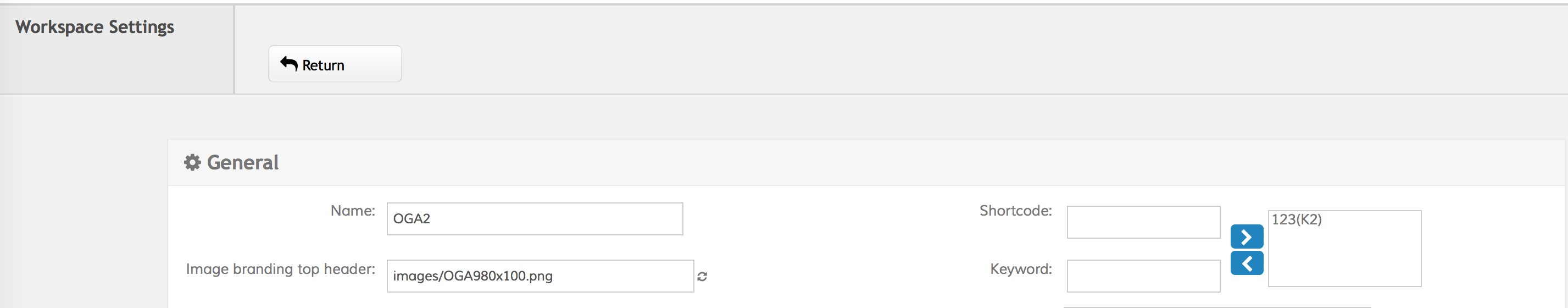Click the curved back-arrow icon on Return

288,63
